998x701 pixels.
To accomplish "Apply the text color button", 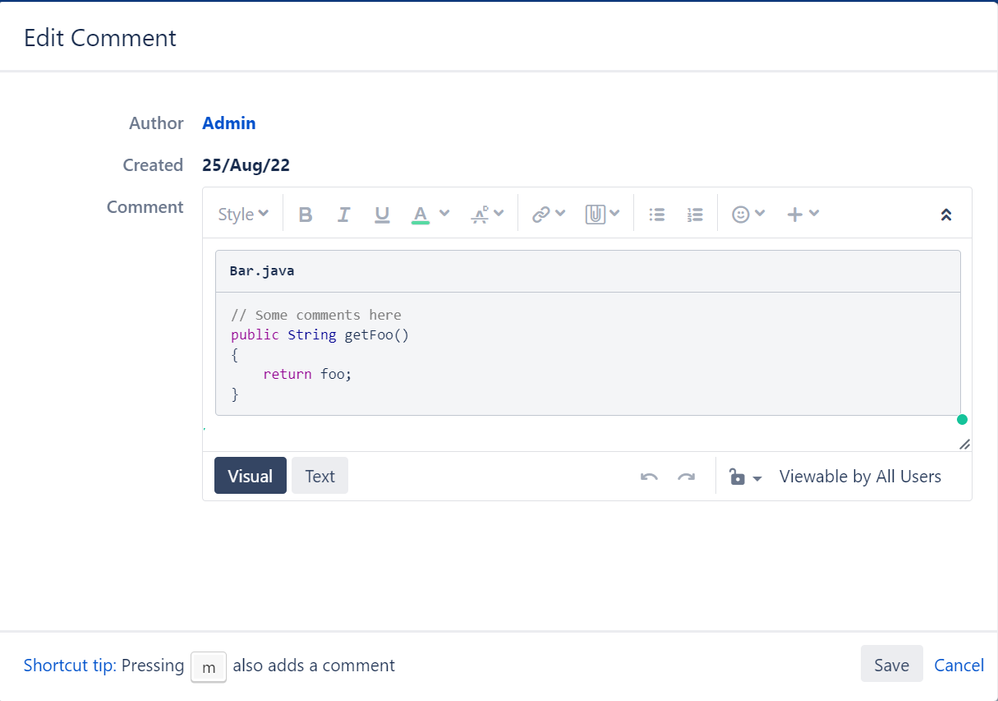I will 420,215.
